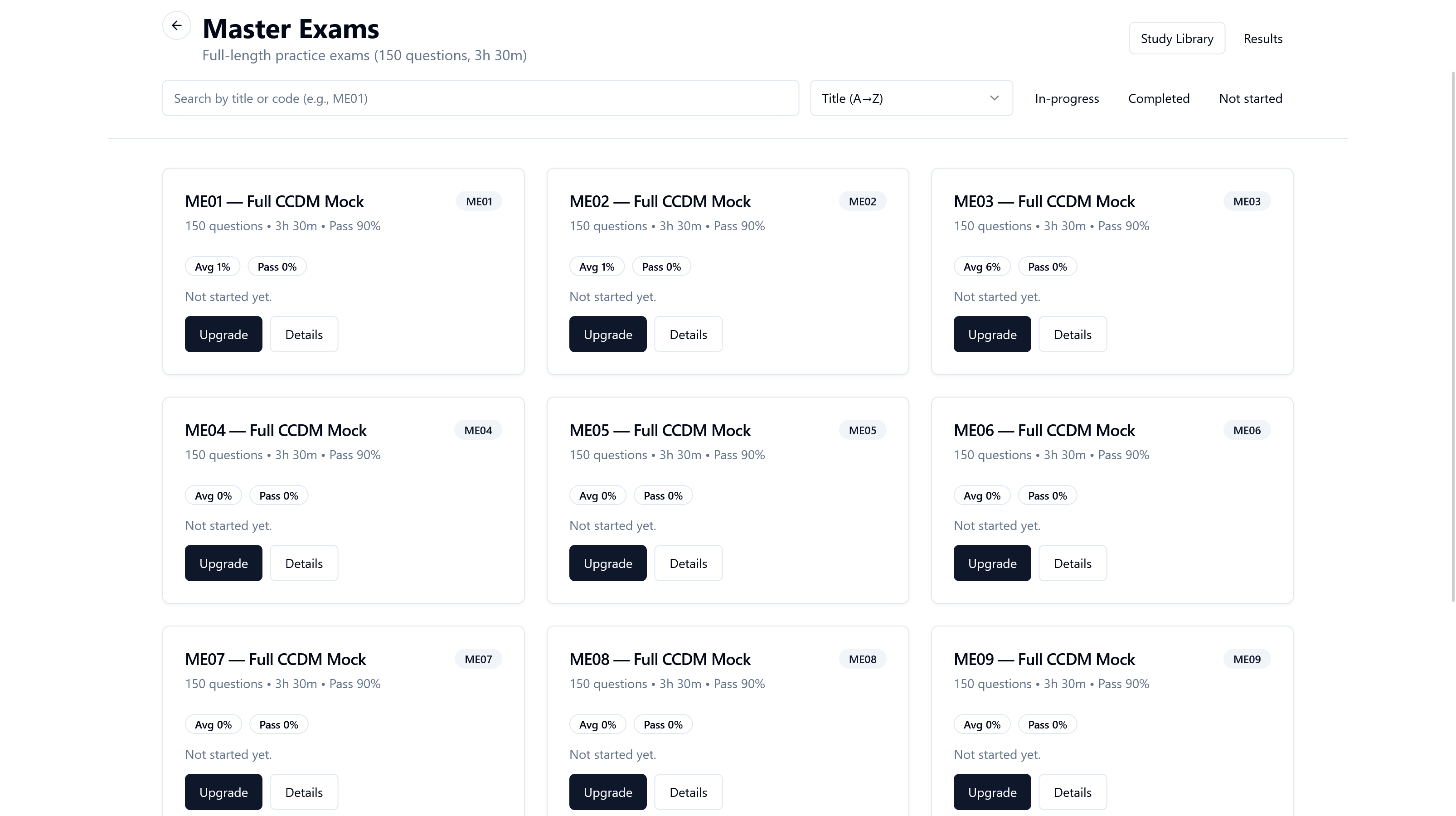Image resolution: width=1456 pixels, height=816 pixels.
Task: Toggle the Not started filter
Action: click(1250, 98)
